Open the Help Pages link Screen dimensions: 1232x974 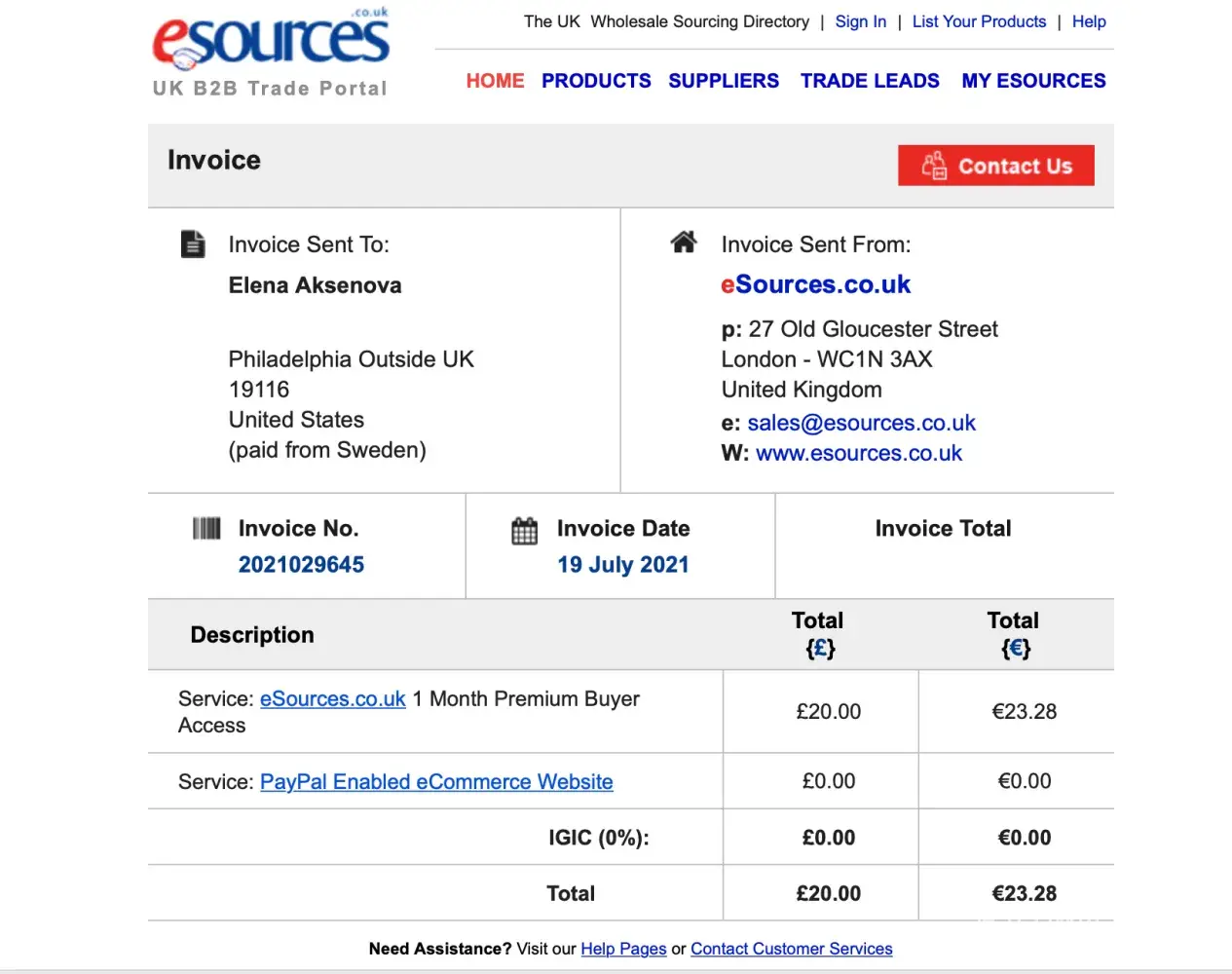click(x=623, y=949)
